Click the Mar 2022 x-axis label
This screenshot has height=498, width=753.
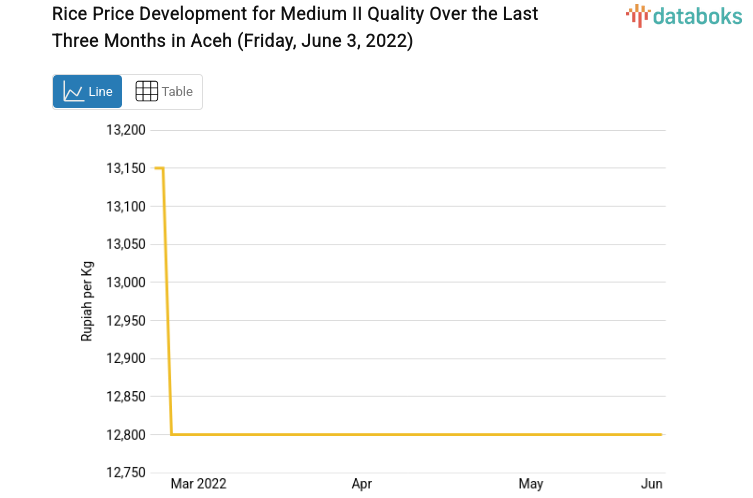tap(198, 484)
